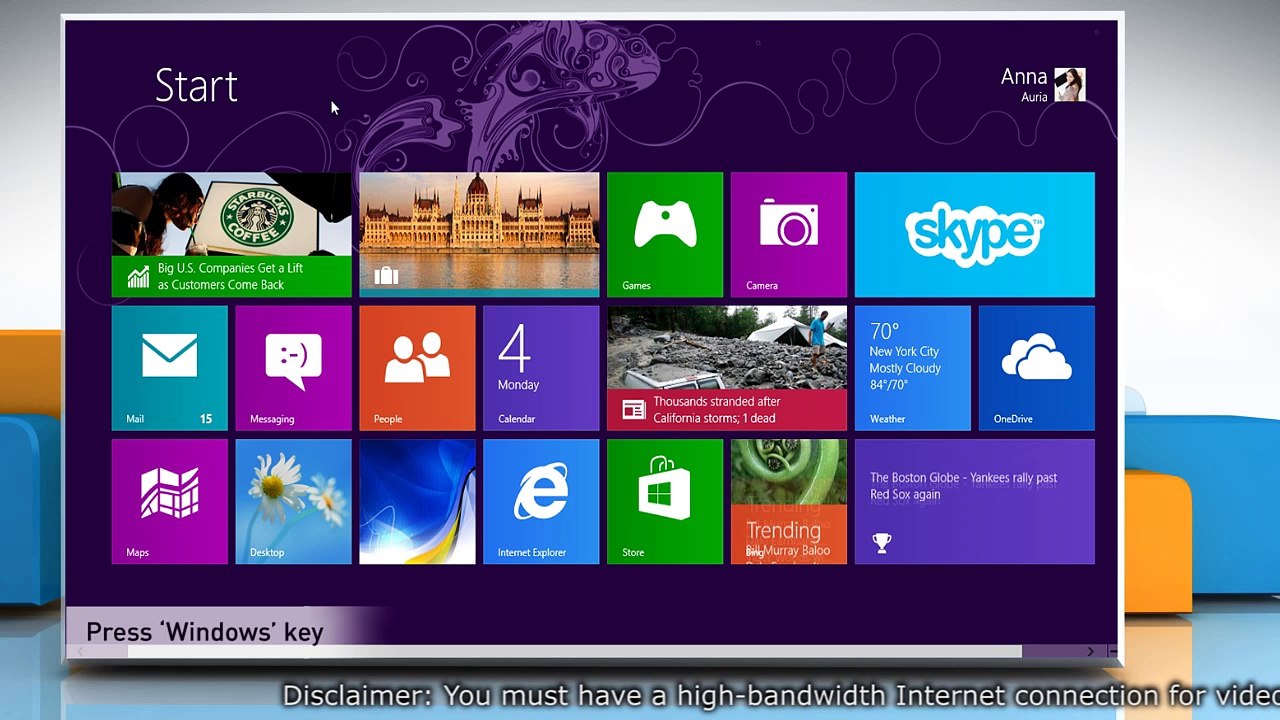Open the blue abstract wallpaper tile

418,502
